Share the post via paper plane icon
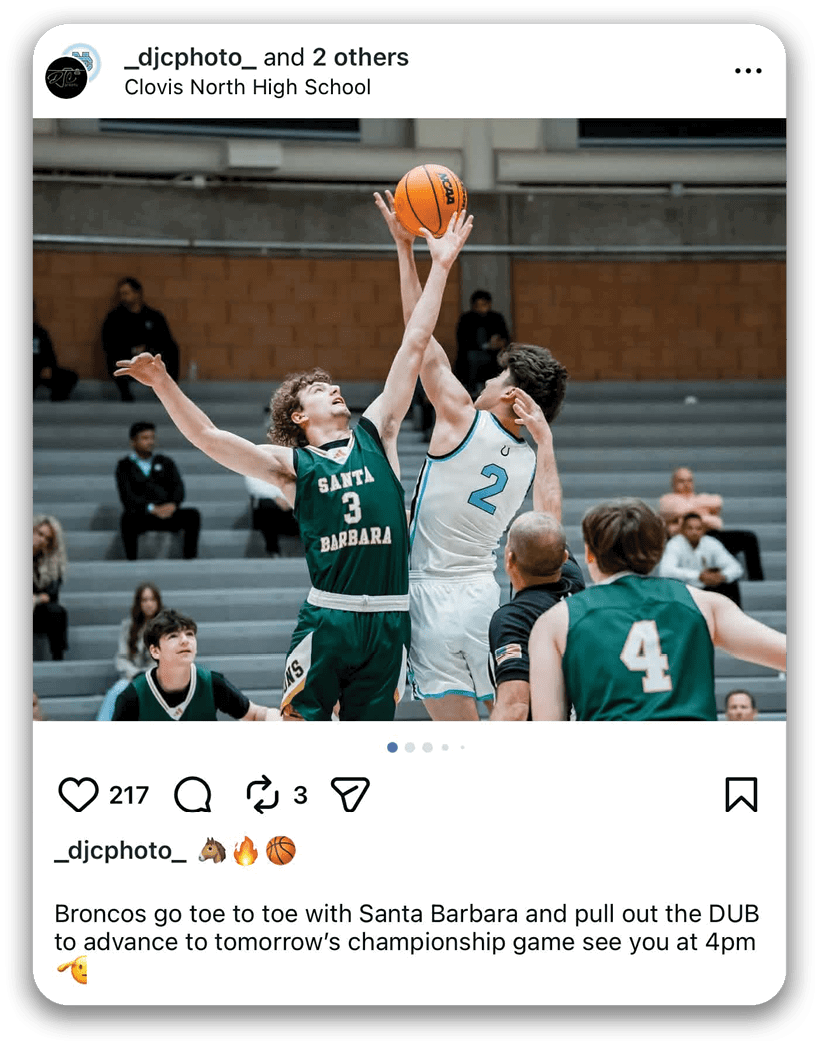 click(350, 794)
